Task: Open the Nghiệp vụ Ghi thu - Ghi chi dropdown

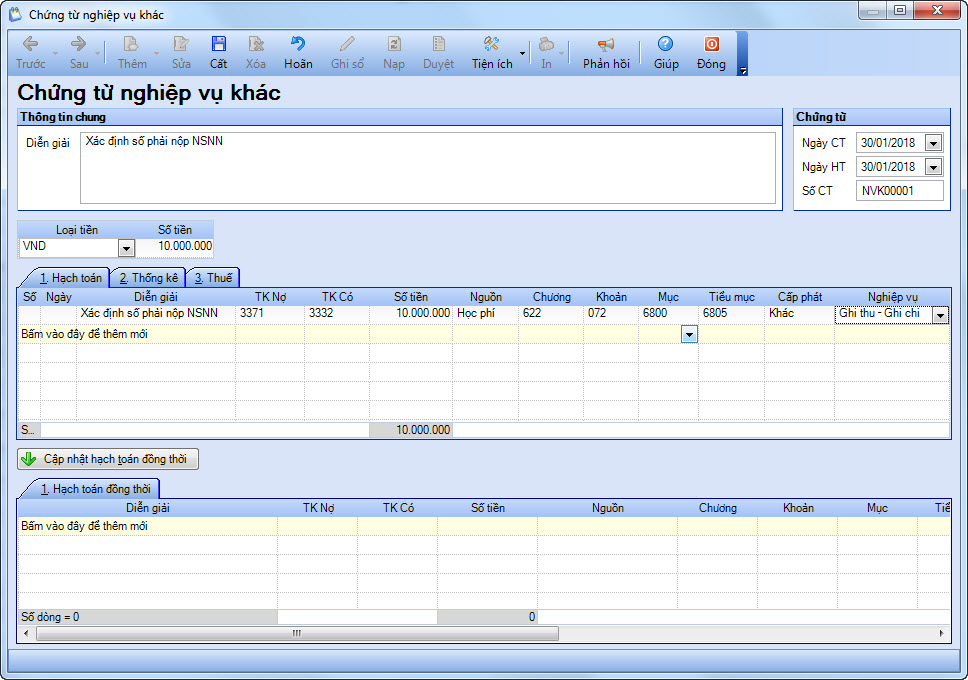Action: [x=940, y=315]
